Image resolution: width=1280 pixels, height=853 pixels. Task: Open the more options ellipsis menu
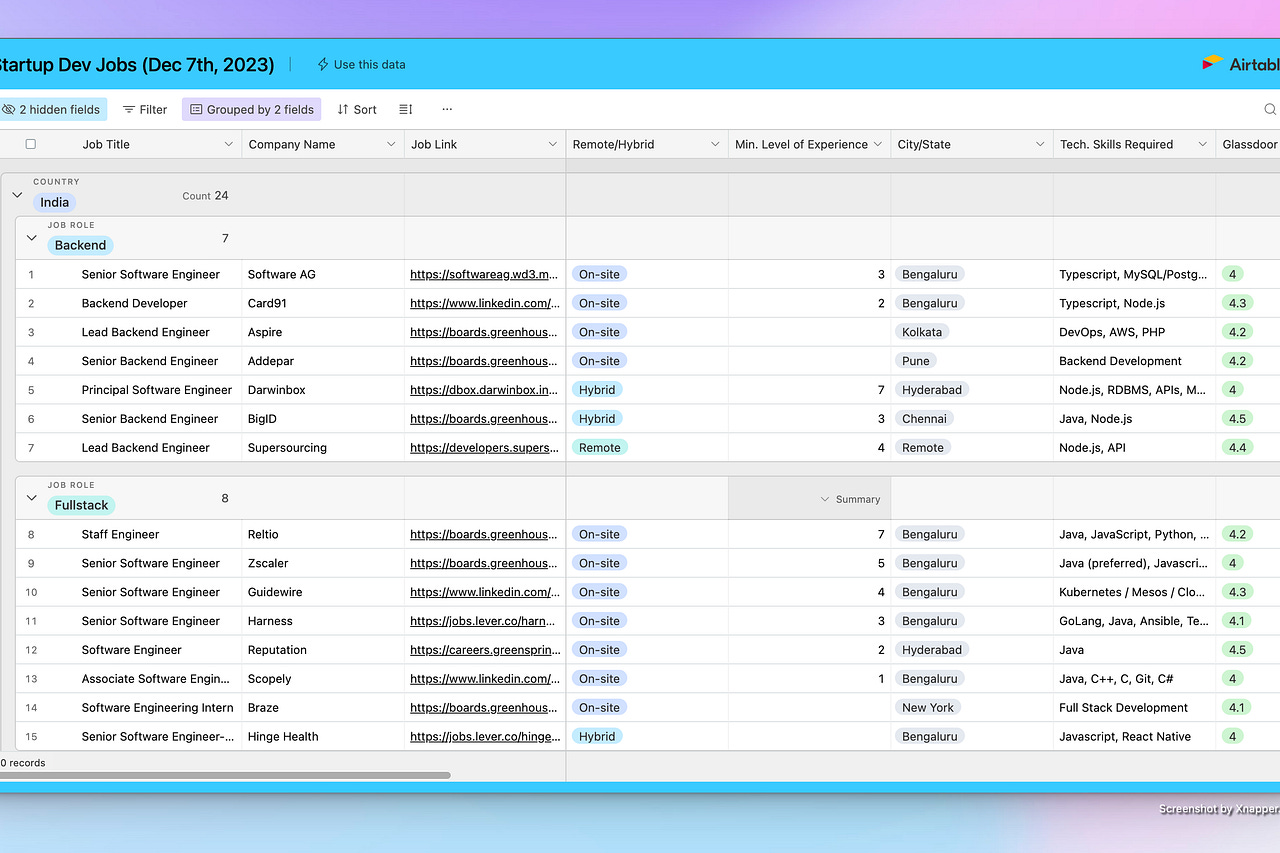coord(447,109)
